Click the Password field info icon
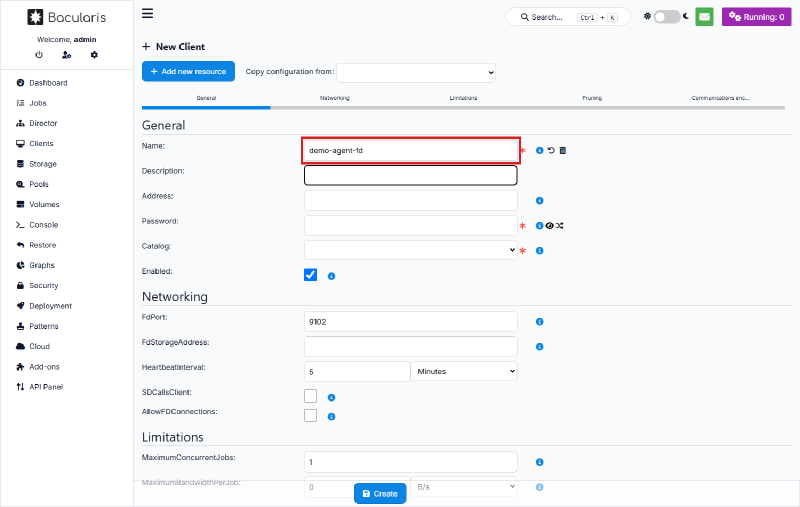800x507 pixels. pos(539,225)
